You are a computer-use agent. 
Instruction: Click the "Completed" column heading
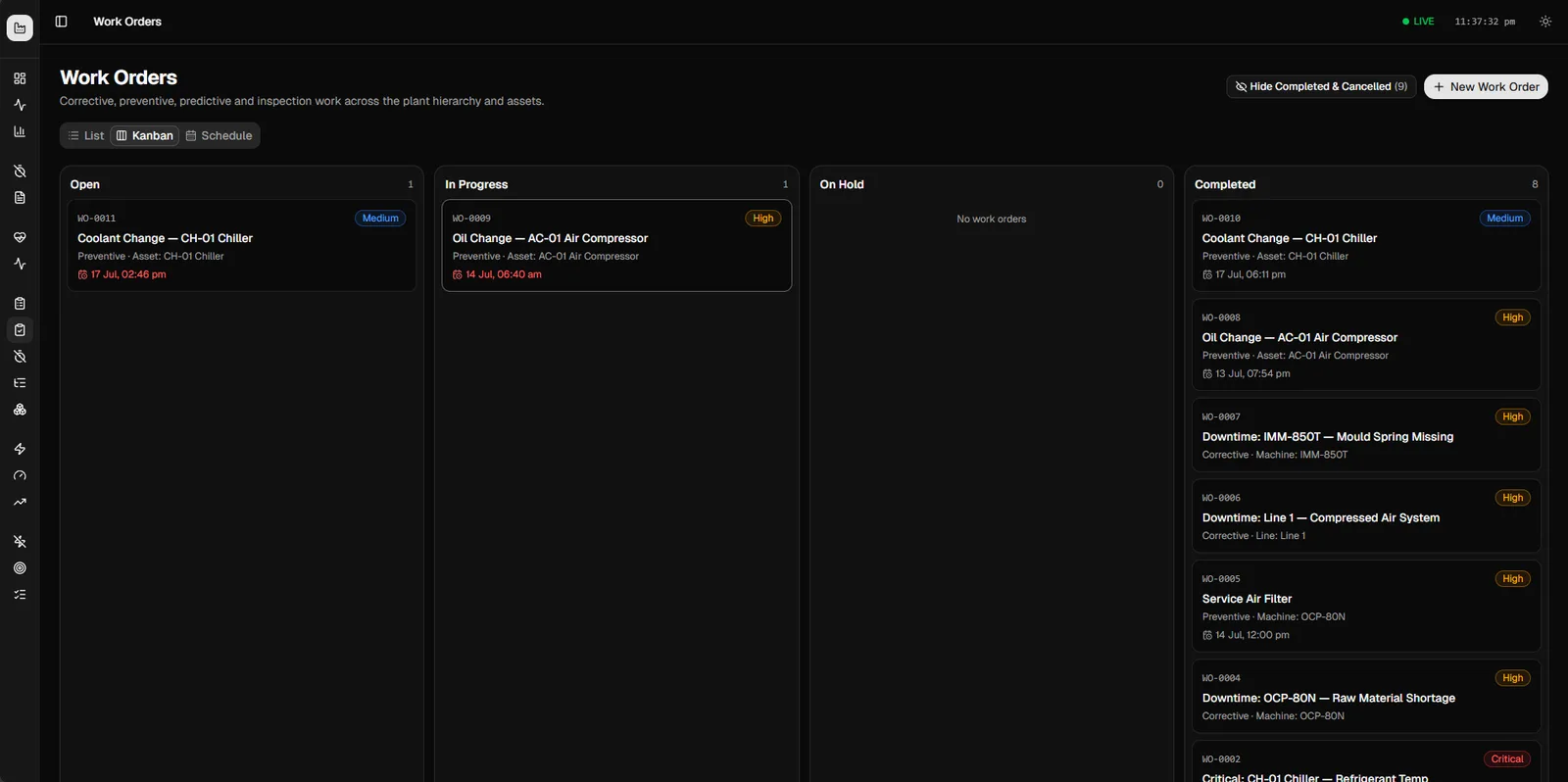pos(1225,184)
